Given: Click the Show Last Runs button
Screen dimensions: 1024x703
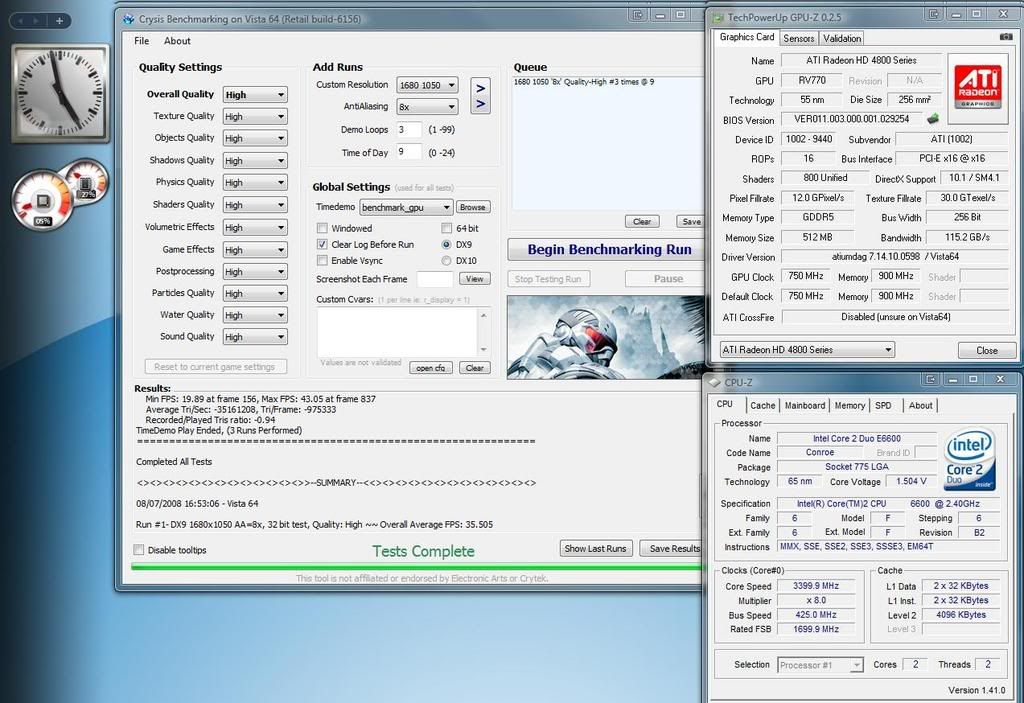Looking at the screenshot, I should (x=595, y=548).
